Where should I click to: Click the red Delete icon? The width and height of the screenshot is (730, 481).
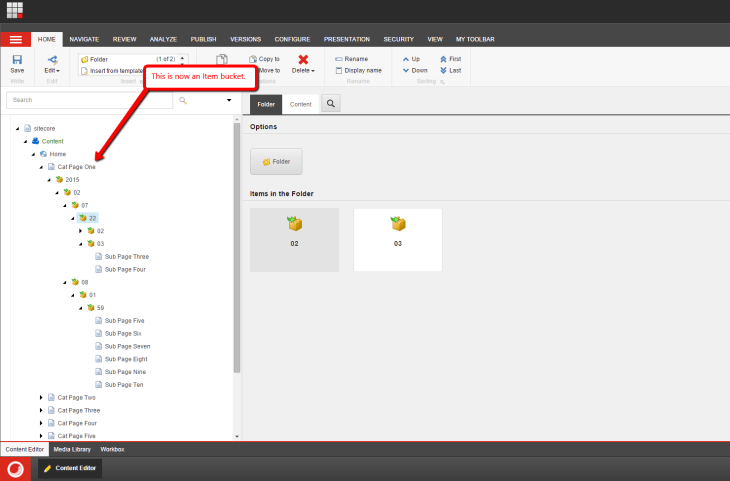pos(303,59)
